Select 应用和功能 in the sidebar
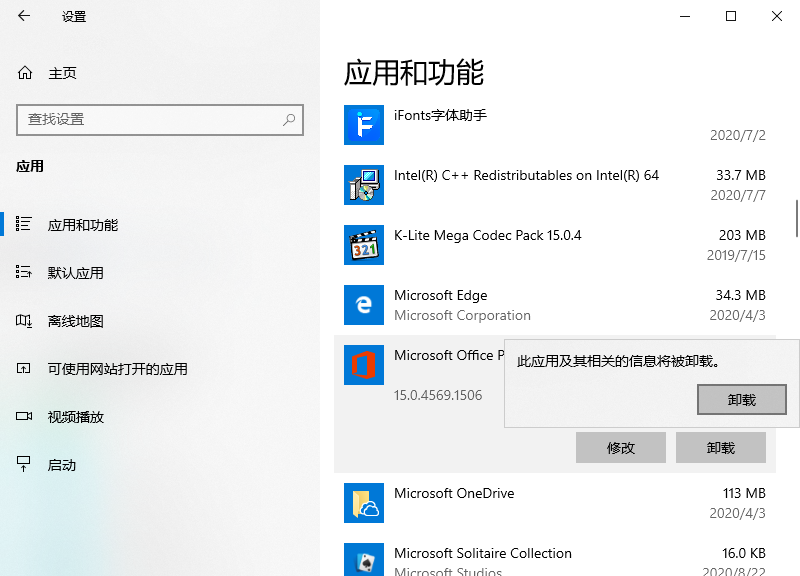 tap(82, 225)
